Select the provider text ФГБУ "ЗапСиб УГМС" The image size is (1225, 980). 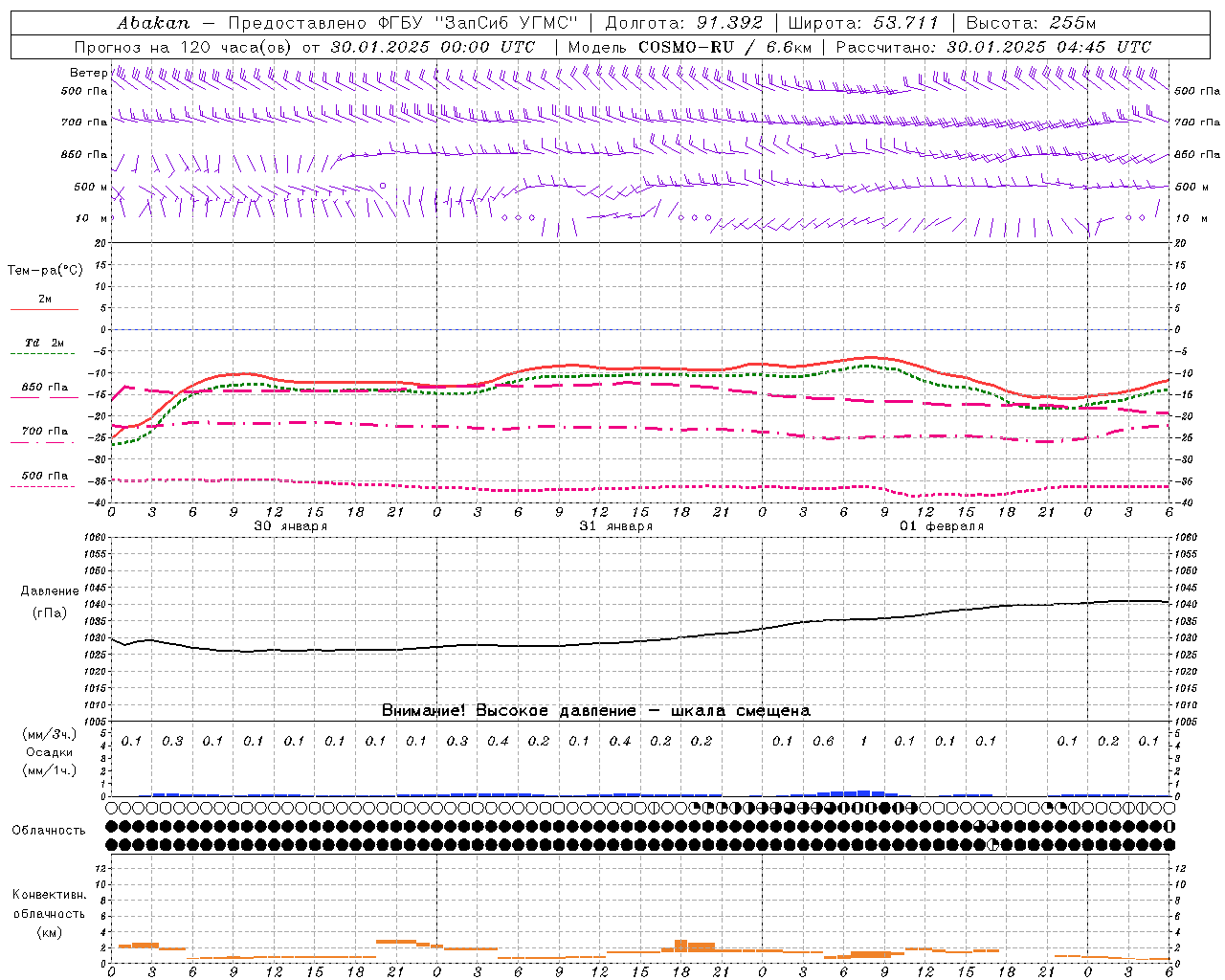(x=479, y=23)
